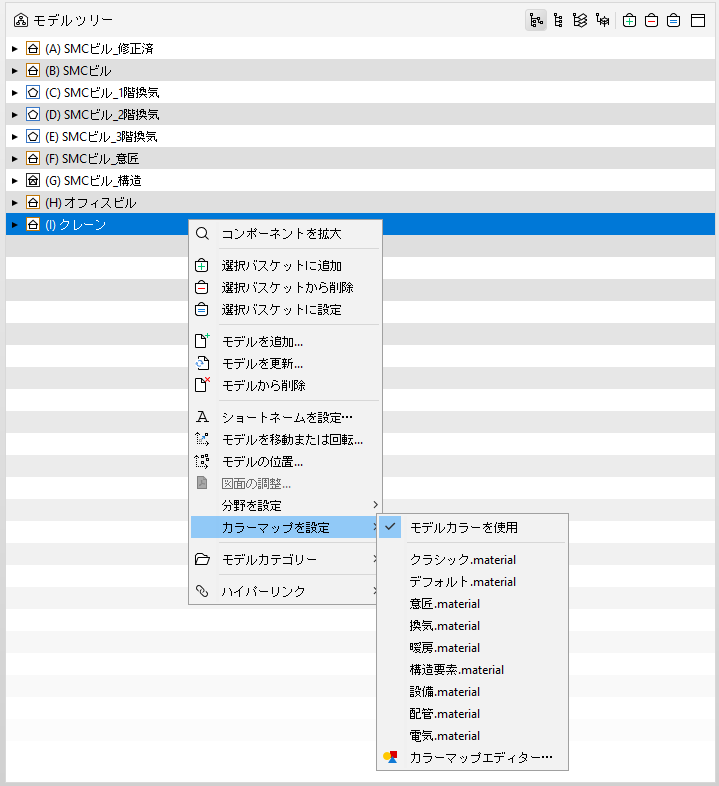Viewport: 719px width, 786px height.
Task: Apply the 換気.material color map
Action: point(472,626)
